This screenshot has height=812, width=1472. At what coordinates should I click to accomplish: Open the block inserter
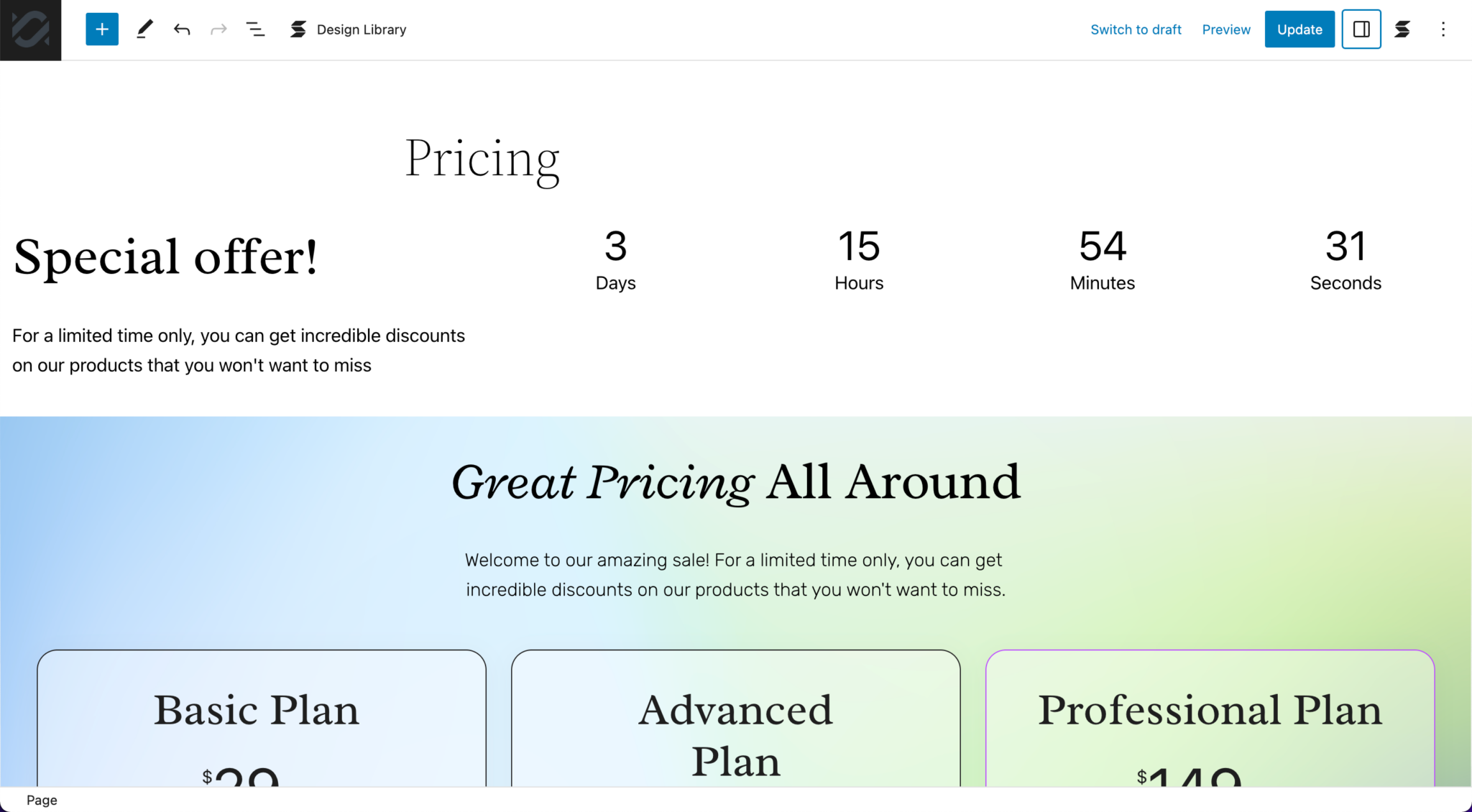(101, 29)
